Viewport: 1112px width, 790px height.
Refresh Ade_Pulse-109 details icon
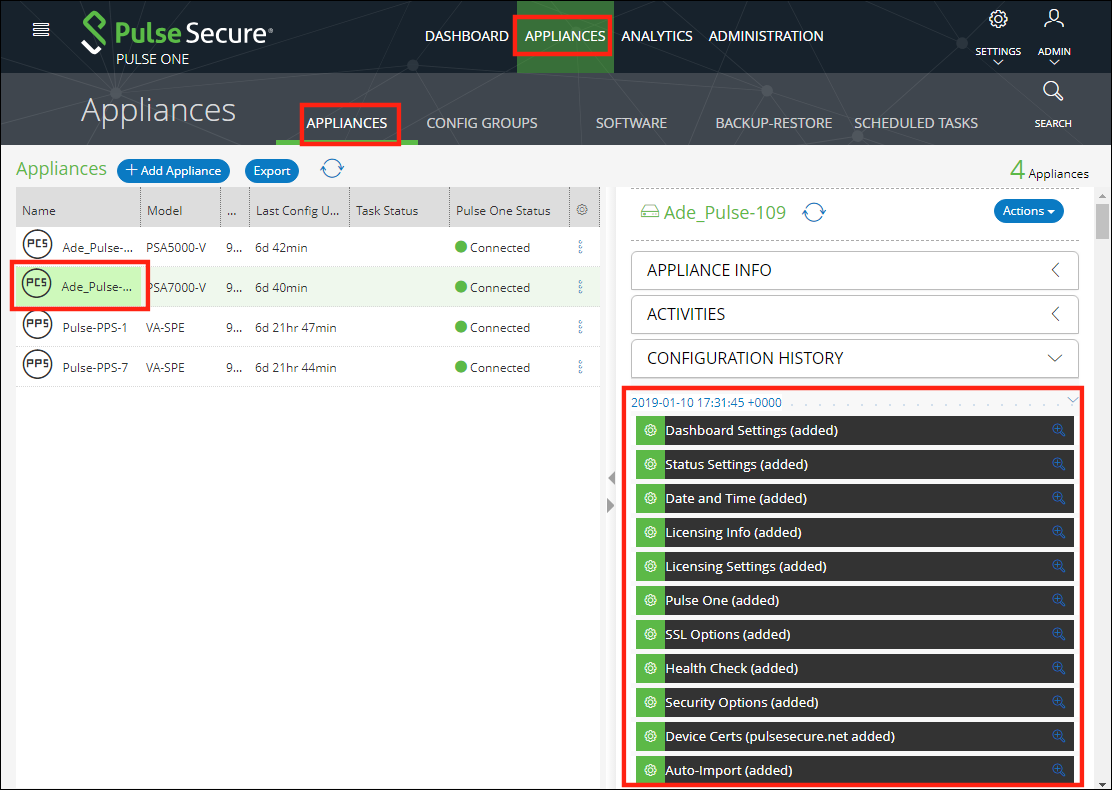point(813,212)
